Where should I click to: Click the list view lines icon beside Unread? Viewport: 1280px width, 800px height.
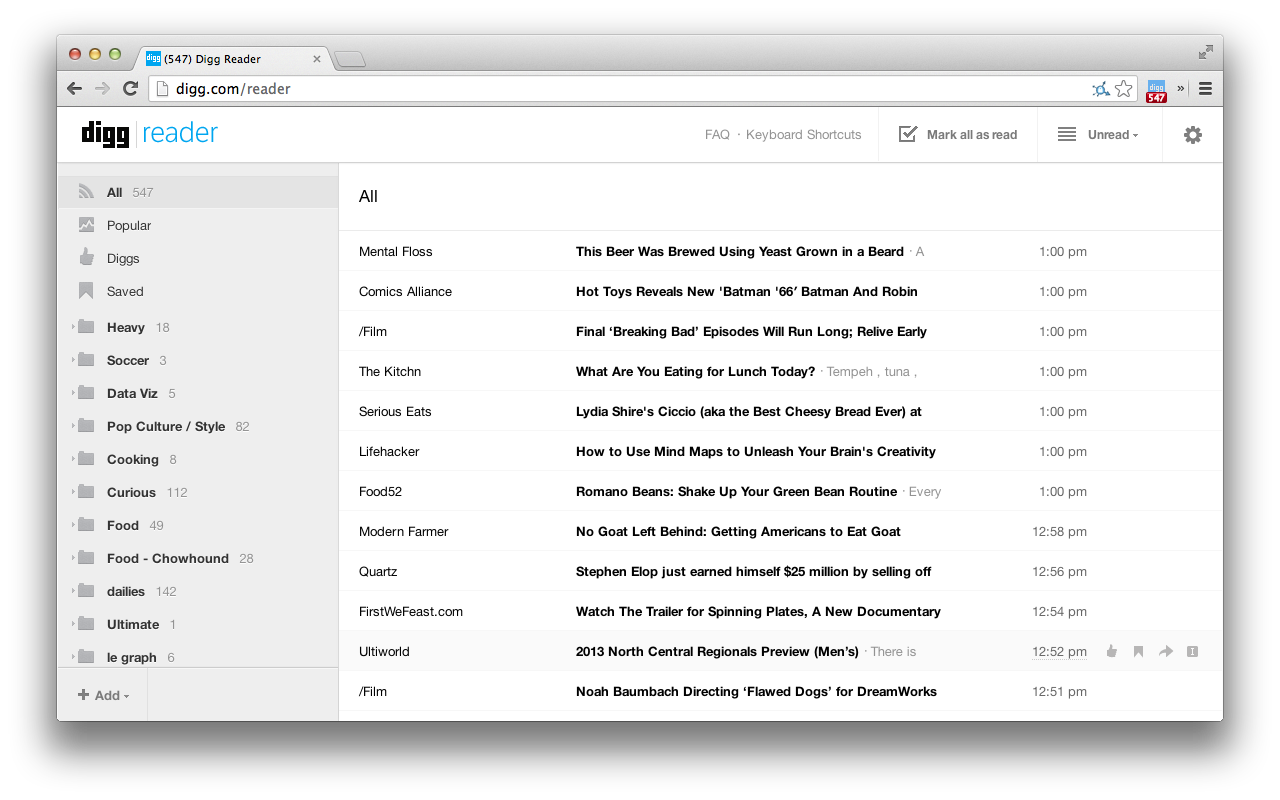click(x=1067, y=134)
